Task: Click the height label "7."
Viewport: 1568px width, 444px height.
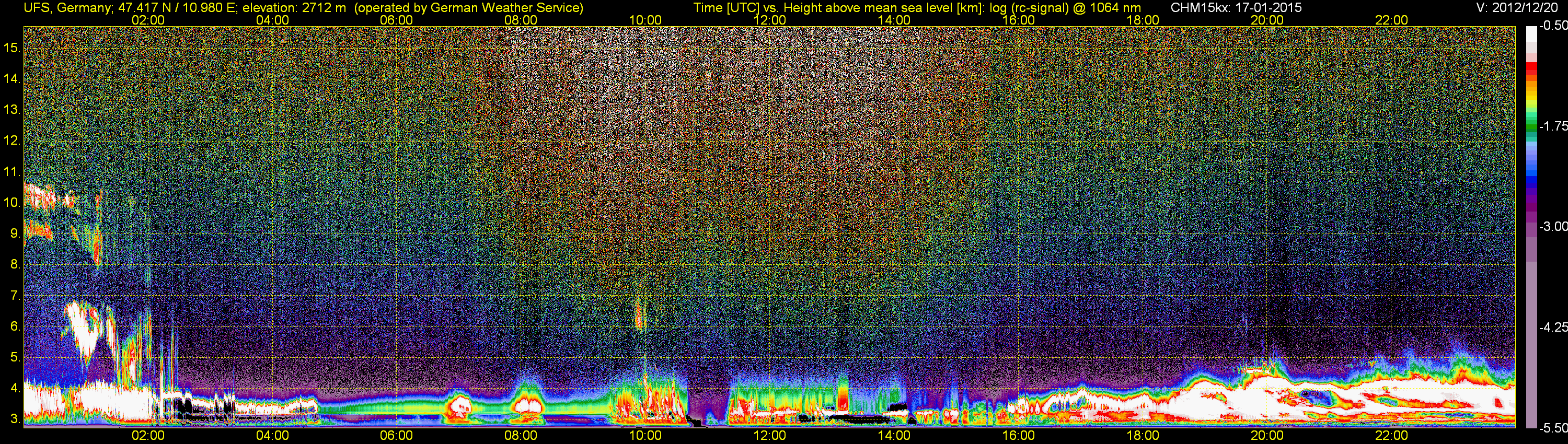Action: (x=15, y=295)
